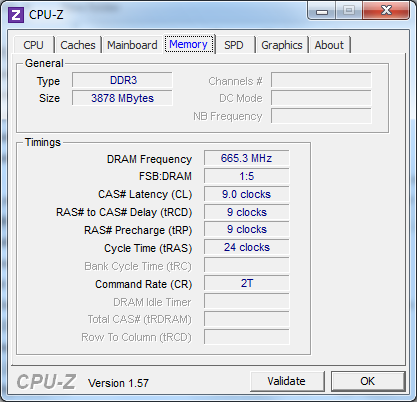Open the Graphics tab

[282, 45]
